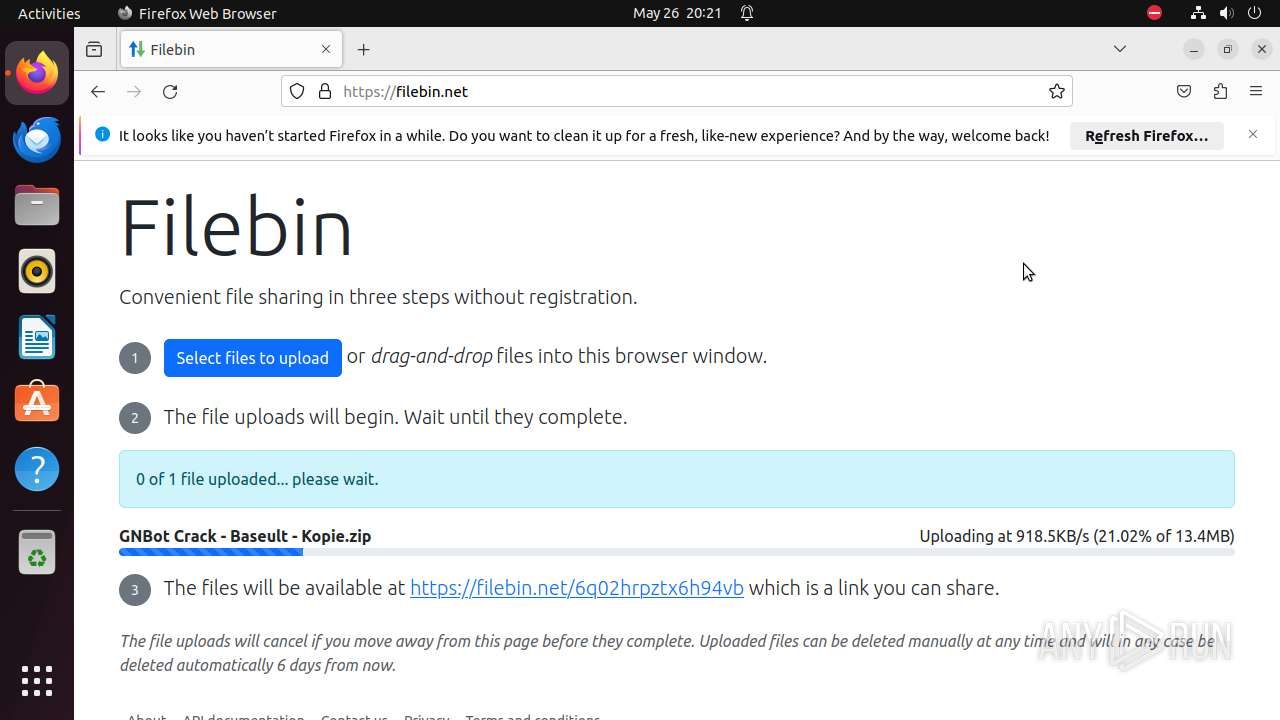The image size is (1280, 720).
Task: Click the filebin.net address bar
Action: [677, 91]
